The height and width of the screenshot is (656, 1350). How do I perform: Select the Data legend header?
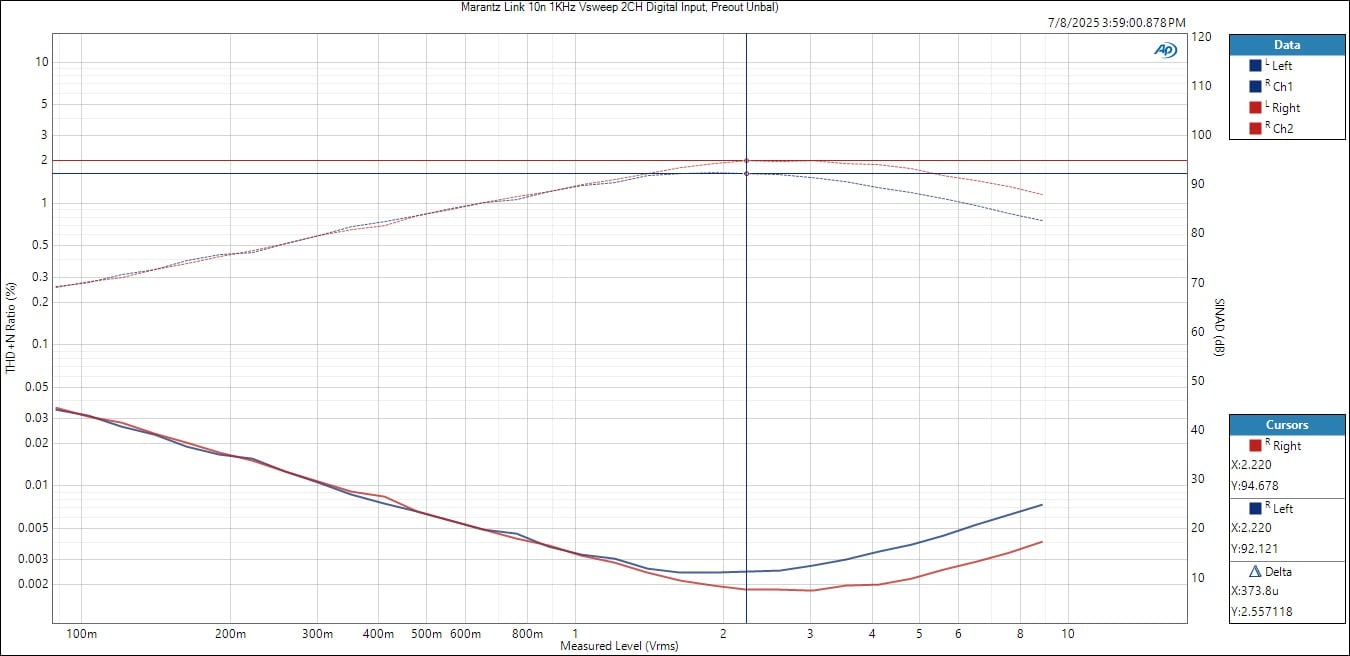(1286, 45)
